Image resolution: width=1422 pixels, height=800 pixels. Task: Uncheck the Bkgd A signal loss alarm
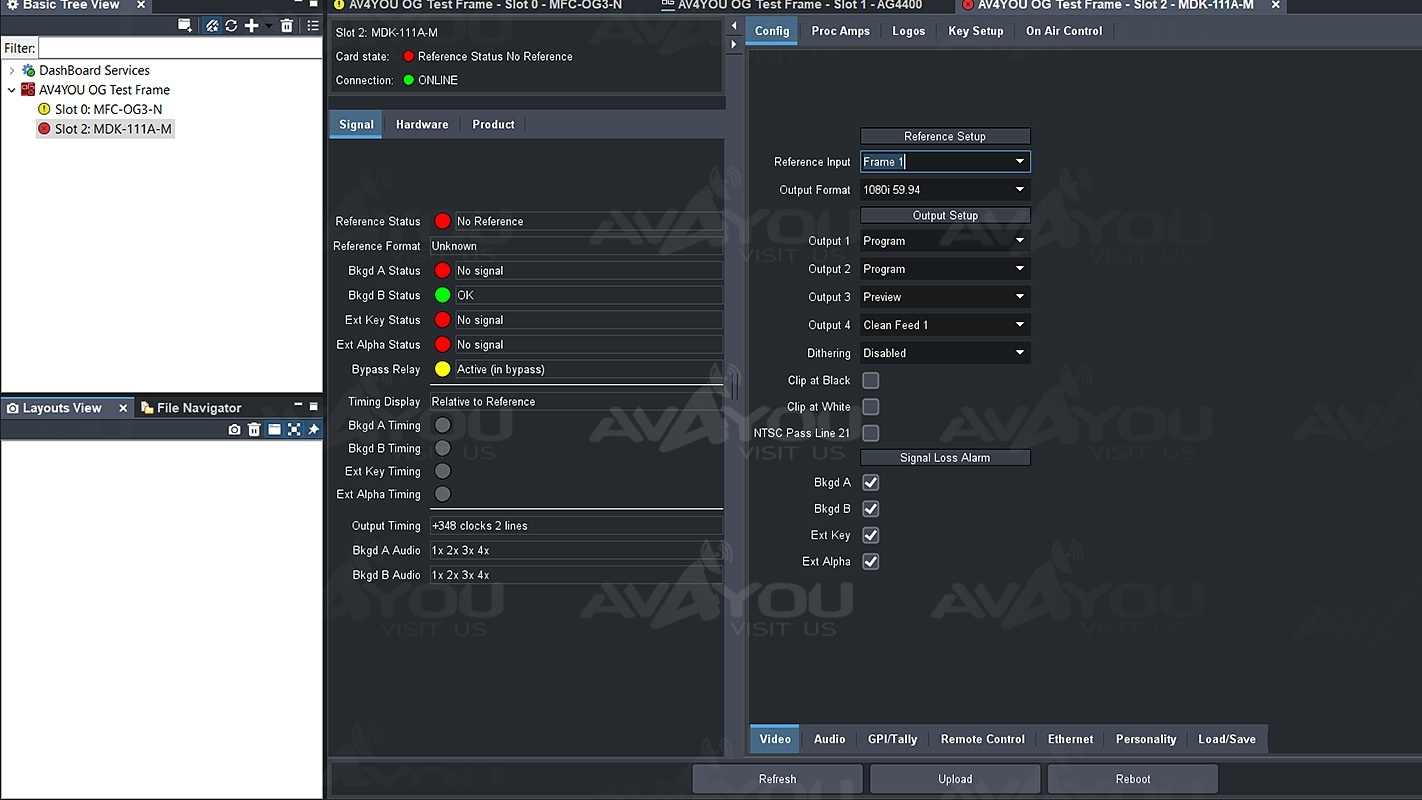tap(871, 483)
